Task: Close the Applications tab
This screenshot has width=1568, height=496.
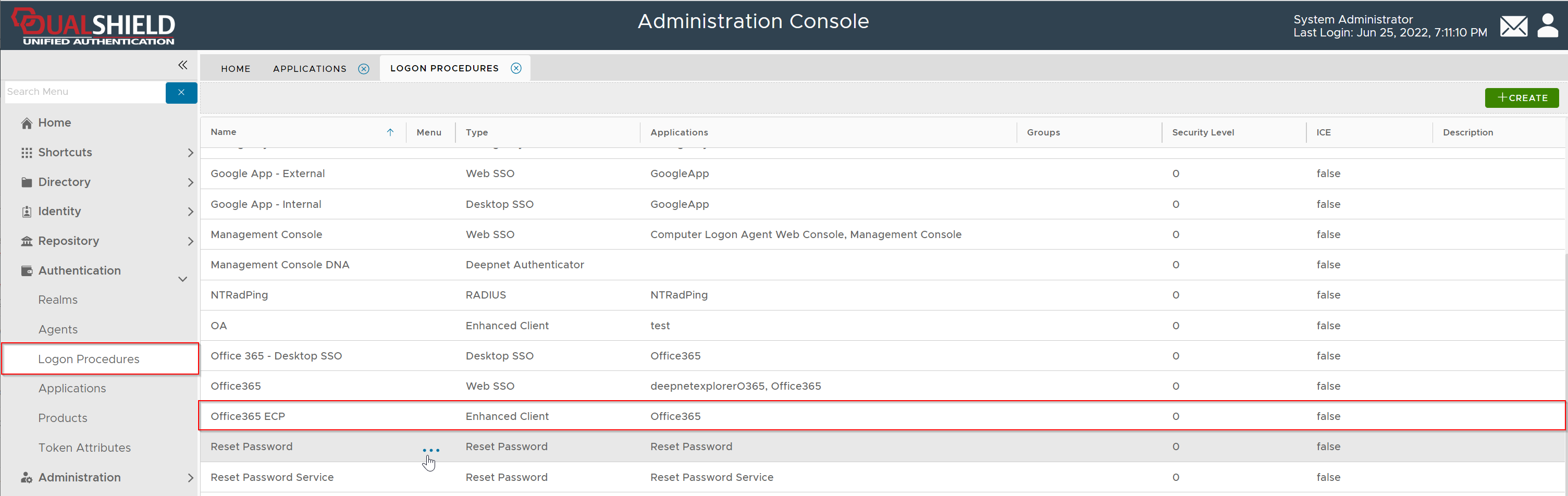Action: pos(363,69)
